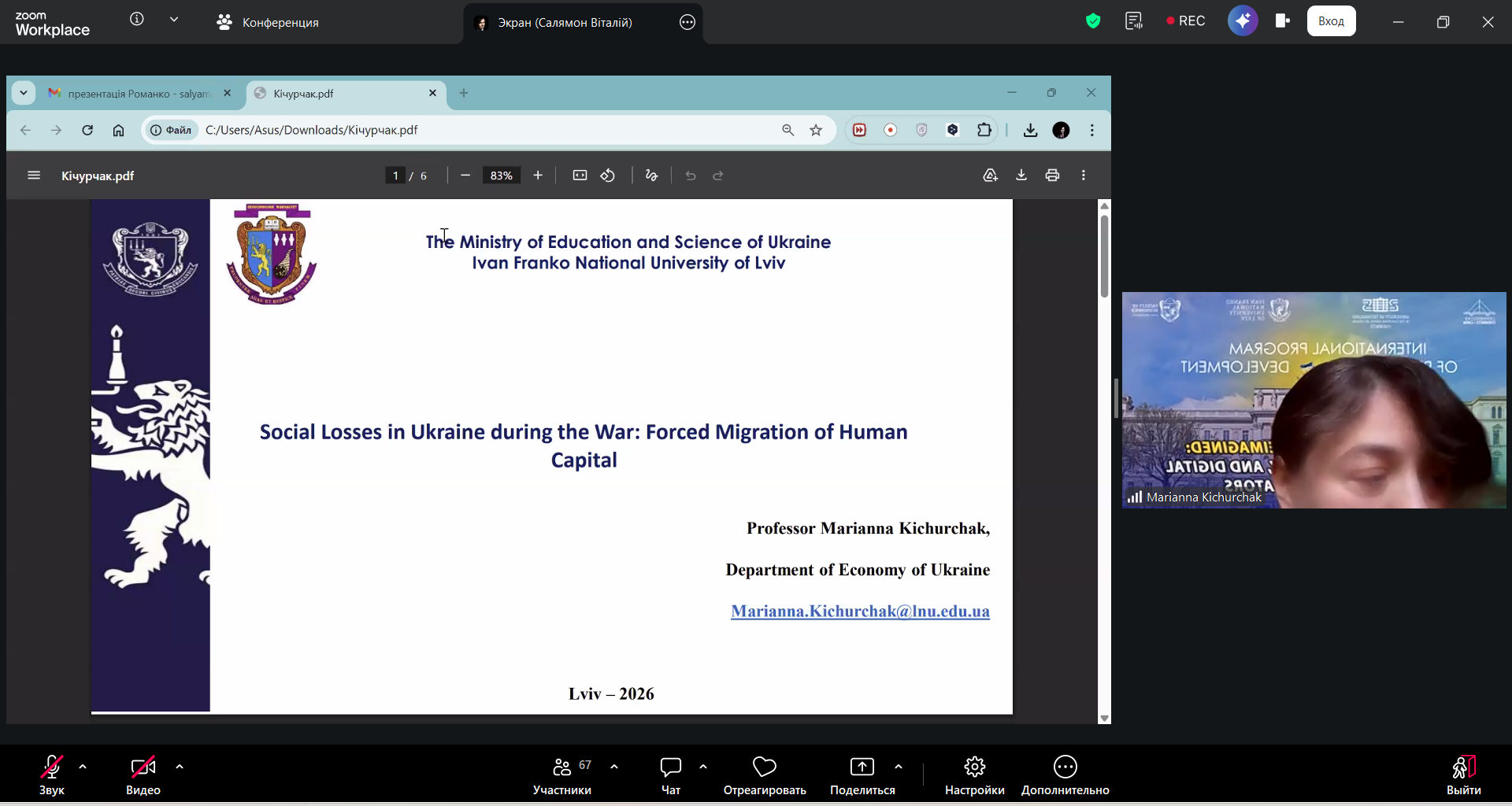Open the Participants panel
Screen dimensions: 1512x806
(561, 775)
